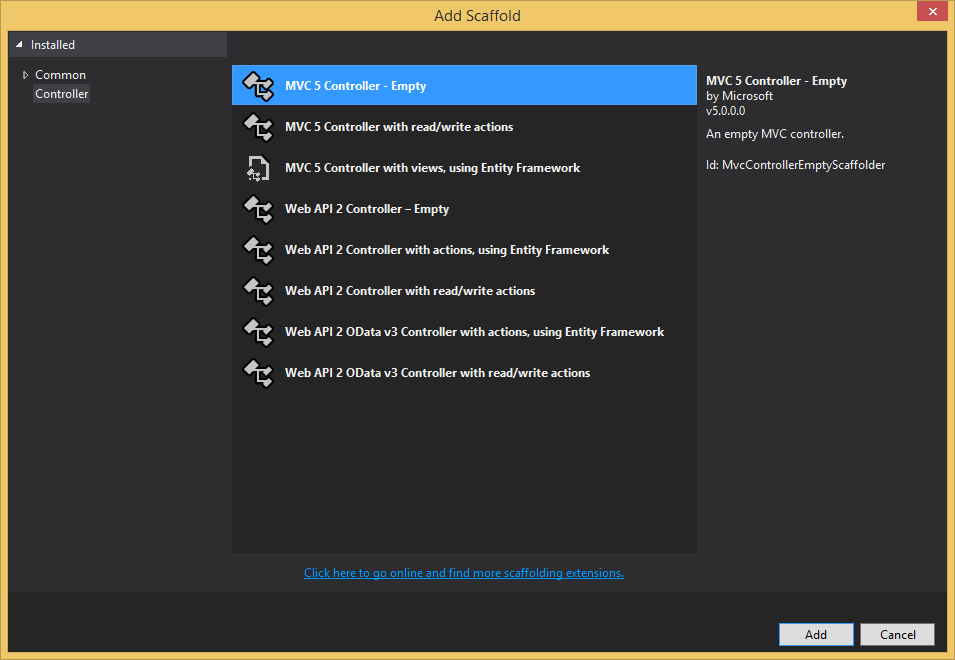The image size is (955, 660).
Task: Click the MVC 5 Controller - Empty icon
Action: tap(258, 86)
